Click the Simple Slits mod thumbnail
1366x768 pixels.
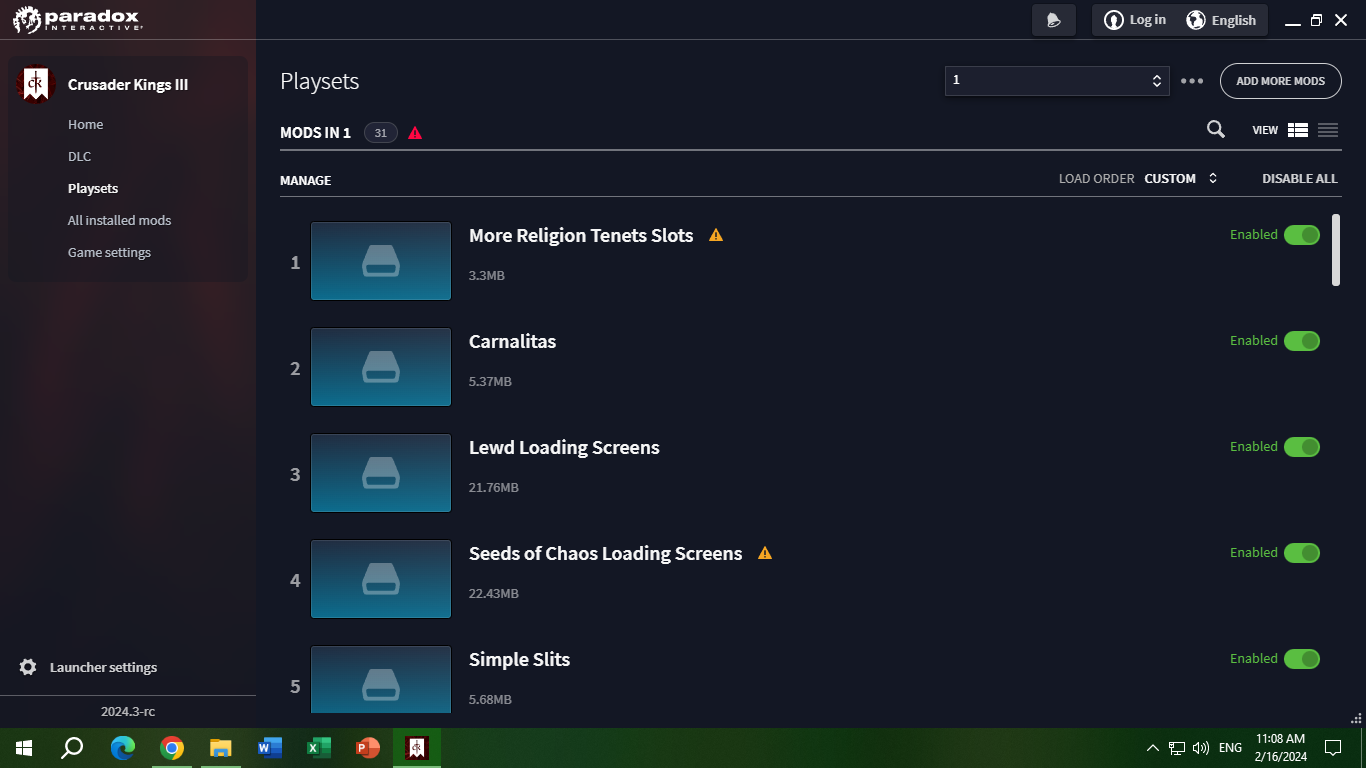[x=381, y=680]
